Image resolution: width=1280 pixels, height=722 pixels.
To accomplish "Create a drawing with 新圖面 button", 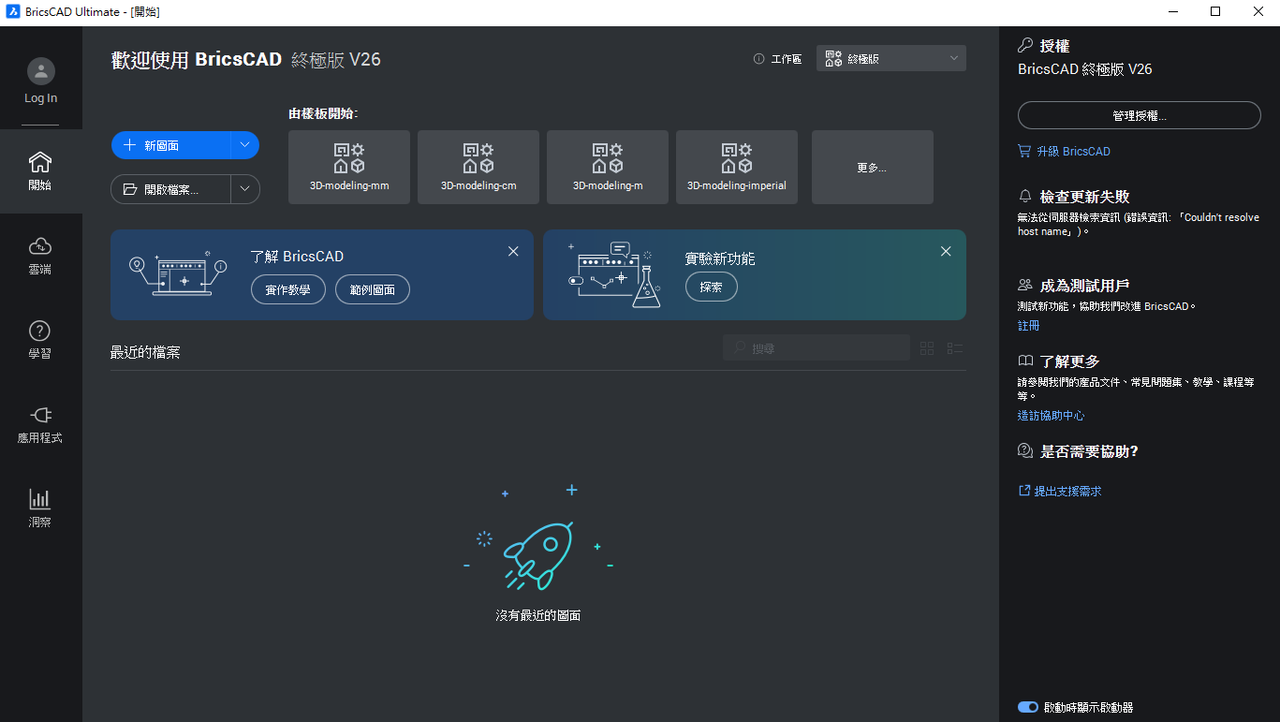I will point(171,145).
